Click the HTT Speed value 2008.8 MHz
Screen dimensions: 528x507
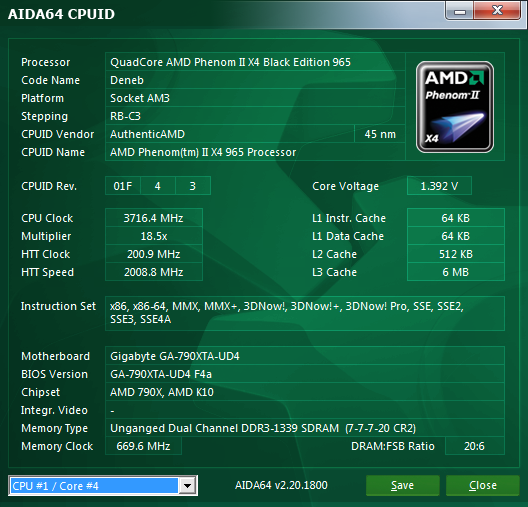[154, 272]
